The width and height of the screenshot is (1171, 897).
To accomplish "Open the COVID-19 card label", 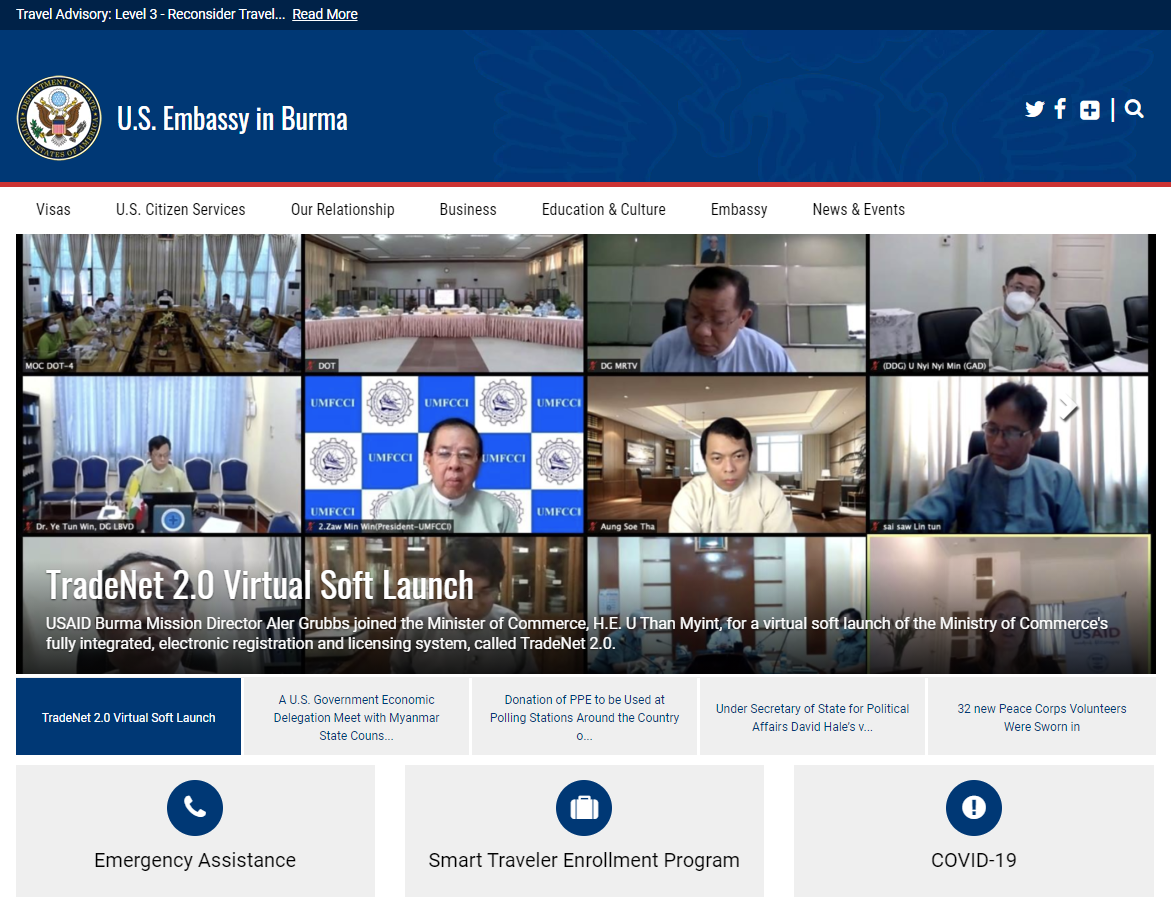I will [x=974, y=860].
